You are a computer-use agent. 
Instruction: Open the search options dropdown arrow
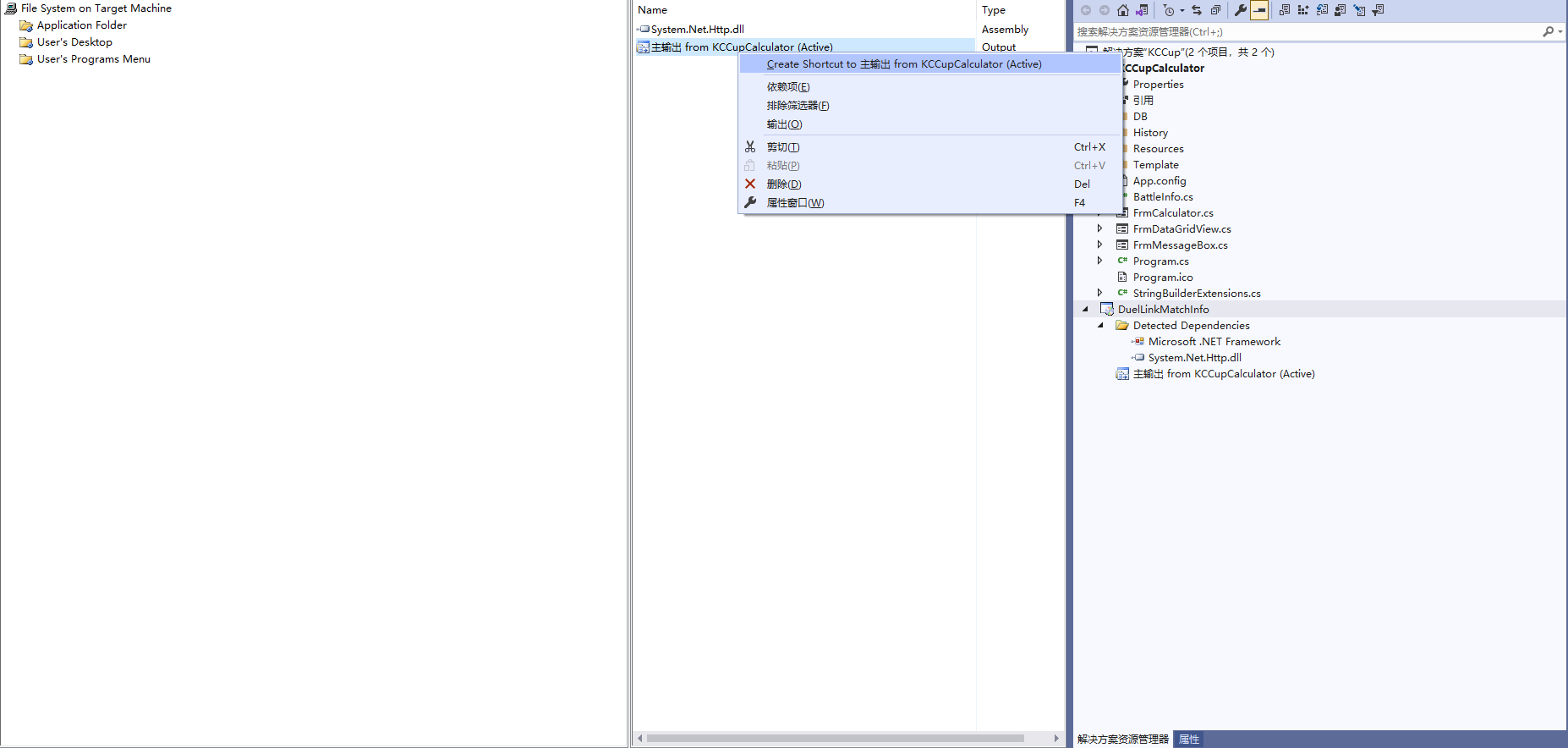point(1560,31)
